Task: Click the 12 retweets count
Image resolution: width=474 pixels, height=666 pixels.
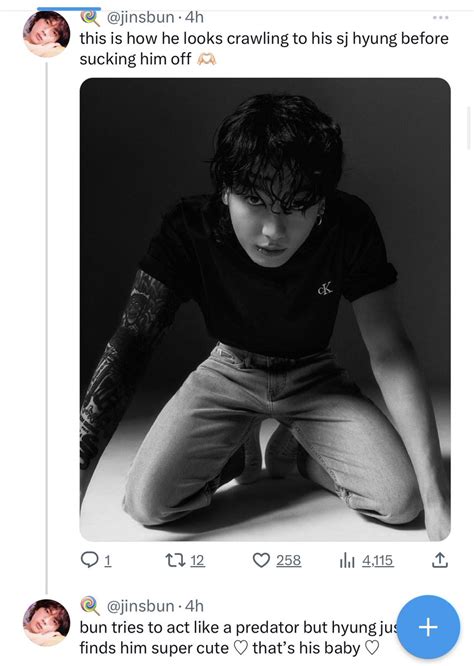Action: [x=197, y=561]
